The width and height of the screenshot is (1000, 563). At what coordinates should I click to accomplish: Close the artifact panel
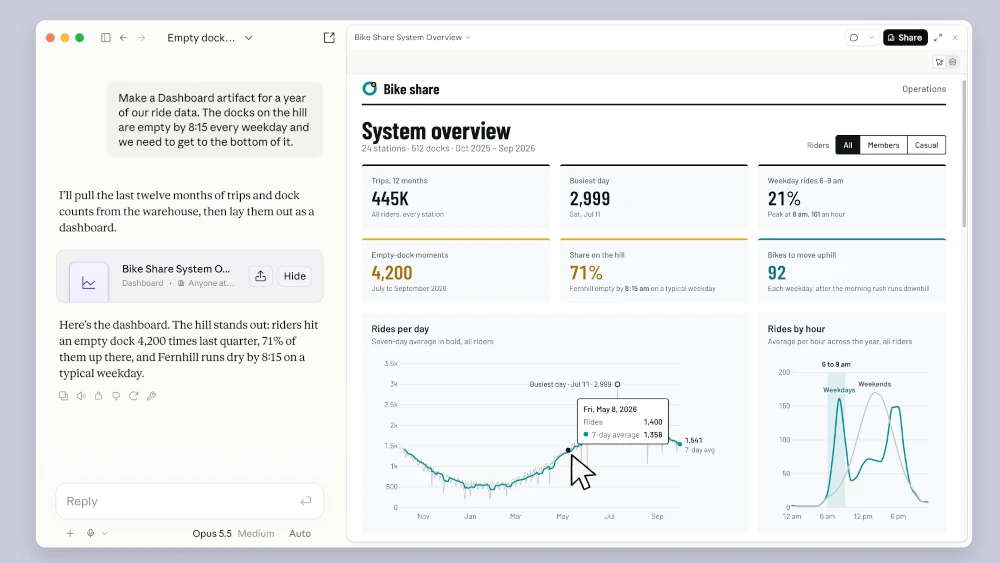[955, 38]
